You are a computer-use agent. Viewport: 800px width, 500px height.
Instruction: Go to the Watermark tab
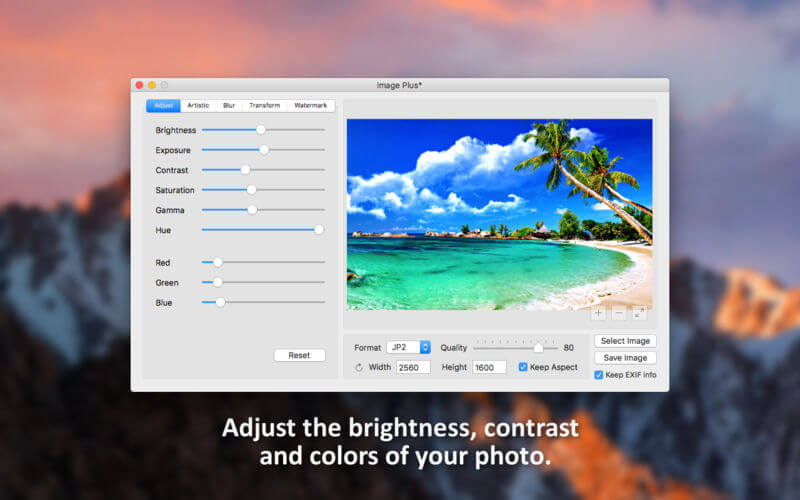pos(311,106)
